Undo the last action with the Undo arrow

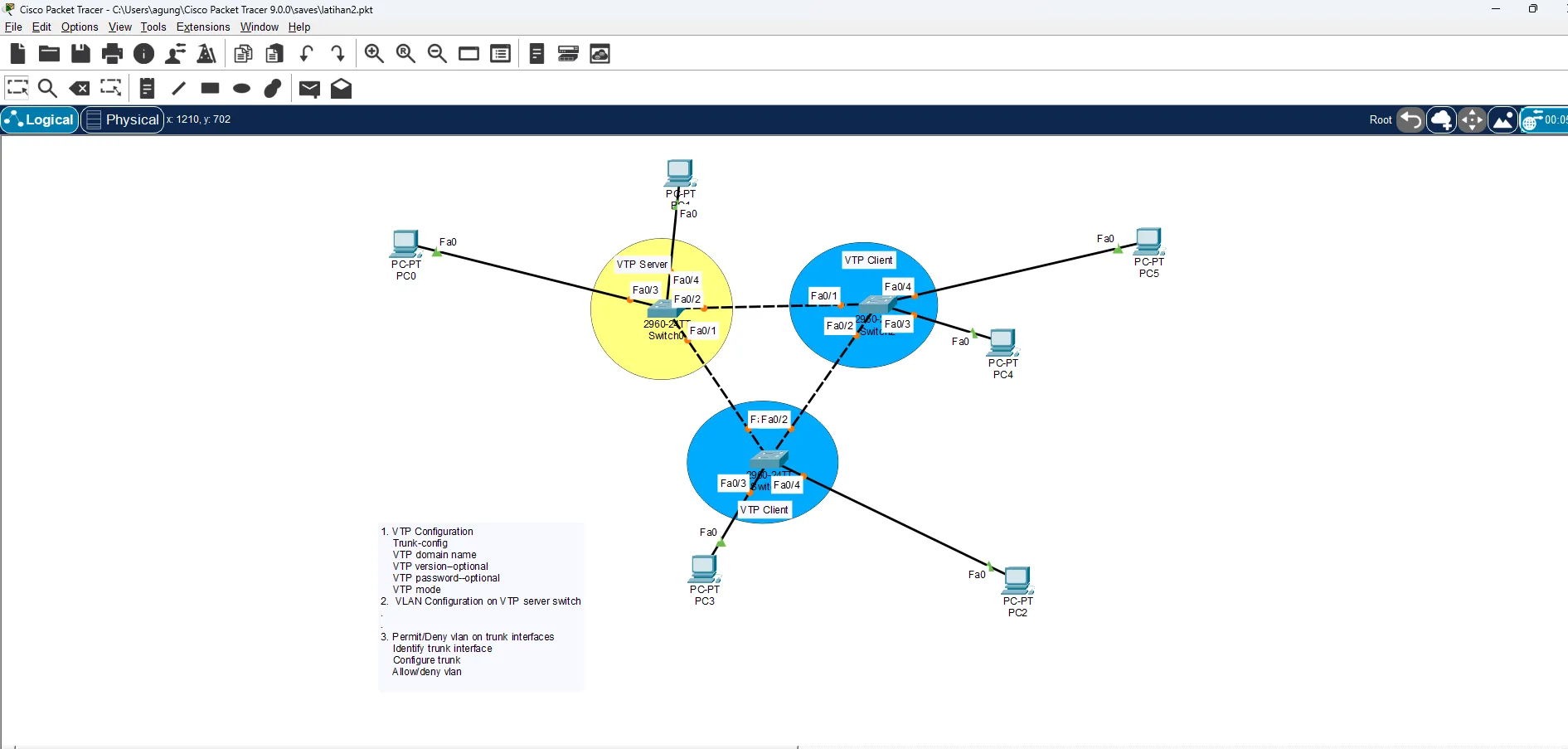(306, 54)
